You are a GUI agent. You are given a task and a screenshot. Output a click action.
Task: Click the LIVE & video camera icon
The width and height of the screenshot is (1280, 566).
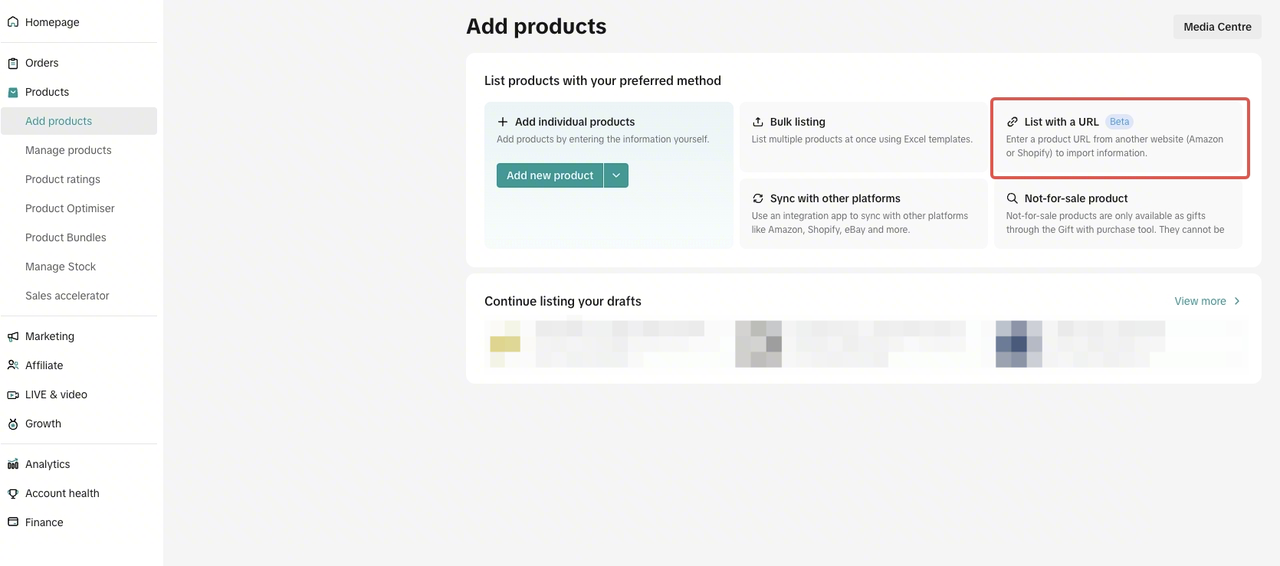(13, 395)
